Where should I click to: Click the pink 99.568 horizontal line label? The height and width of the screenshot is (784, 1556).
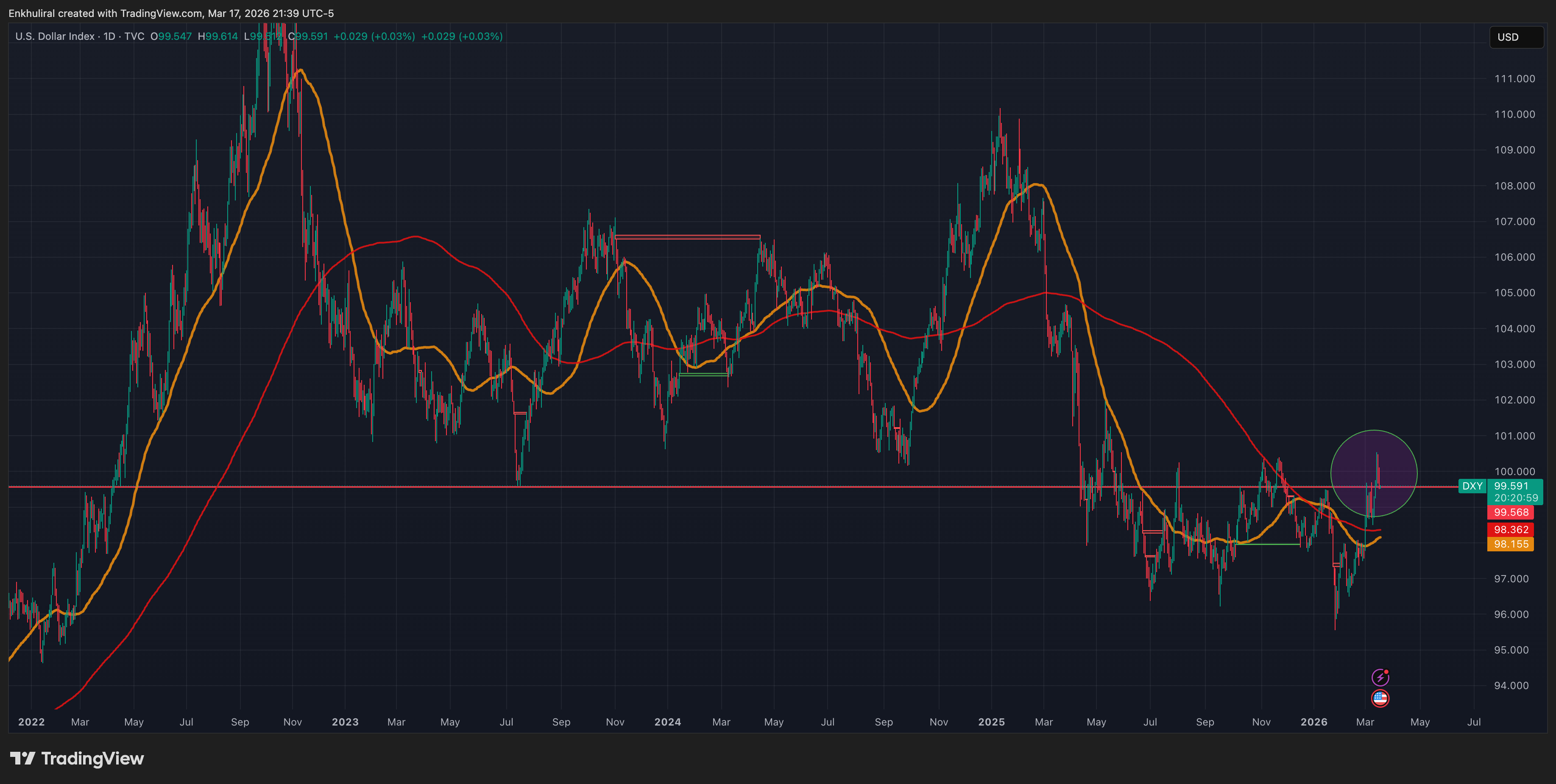(1510, 512)
